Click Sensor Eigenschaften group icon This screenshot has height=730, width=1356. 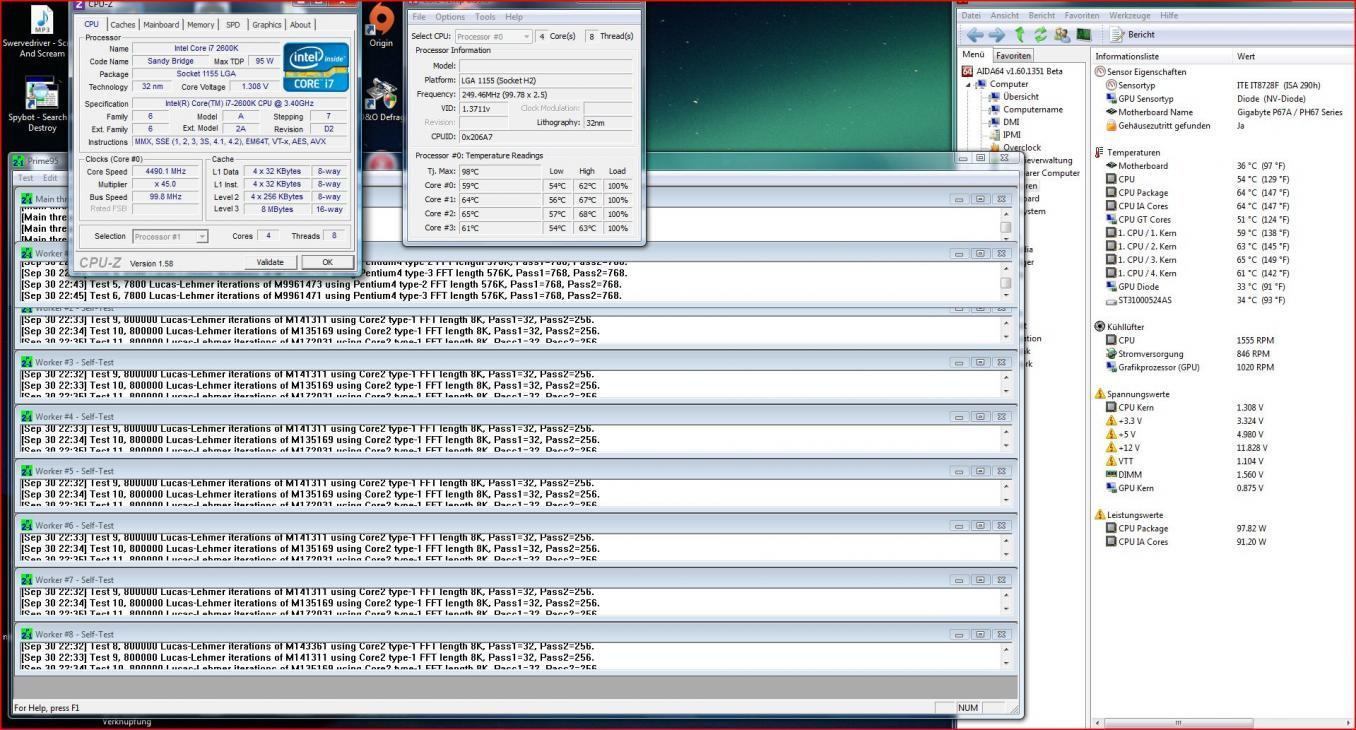pos(1100,72)
